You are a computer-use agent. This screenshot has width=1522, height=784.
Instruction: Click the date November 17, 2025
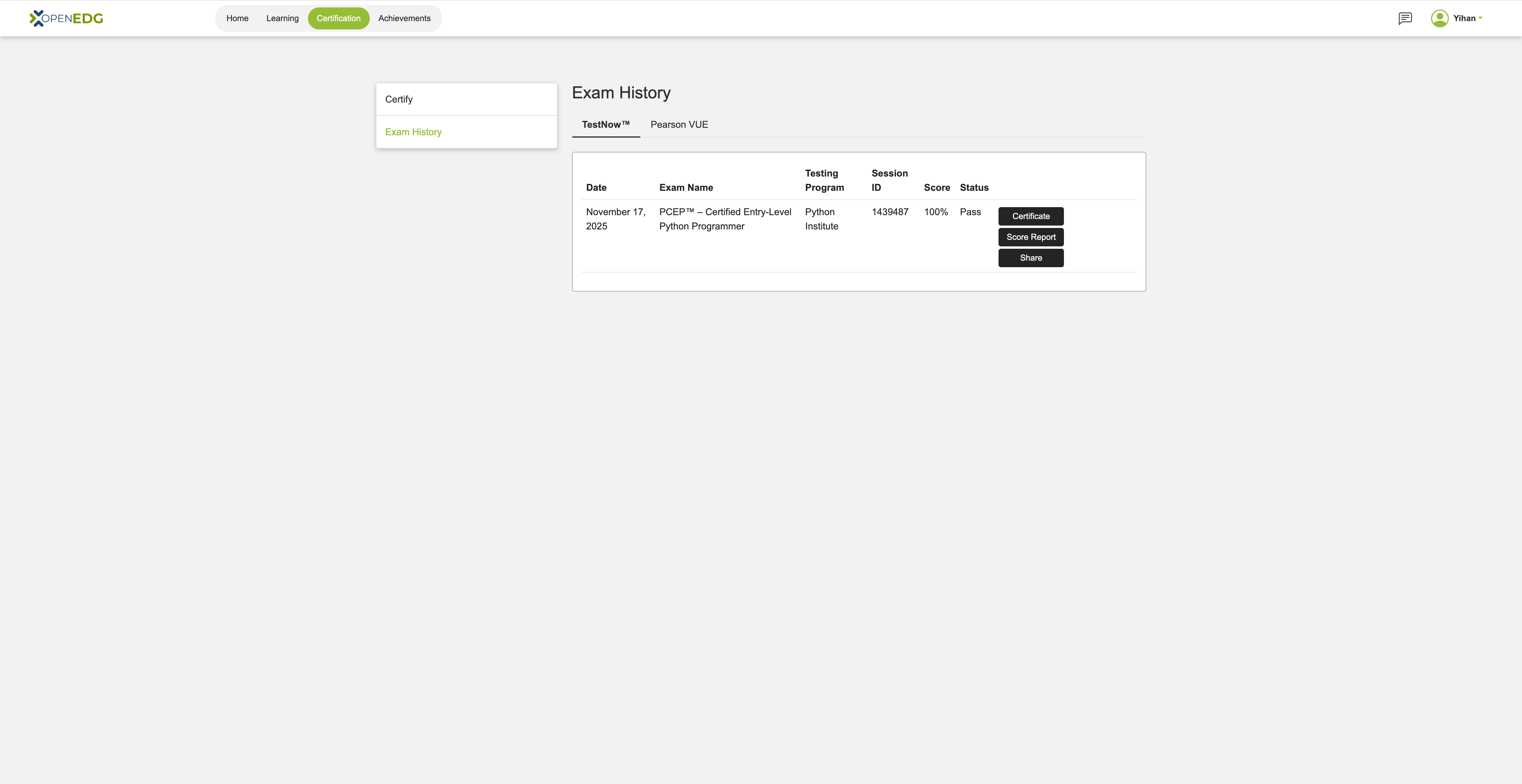point(616,219)
